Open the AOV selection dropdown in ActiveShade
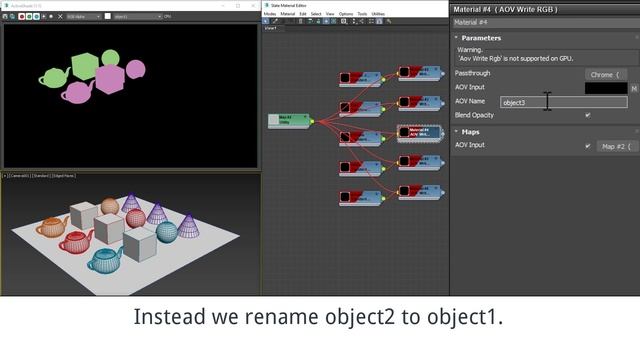 [138, 16]
